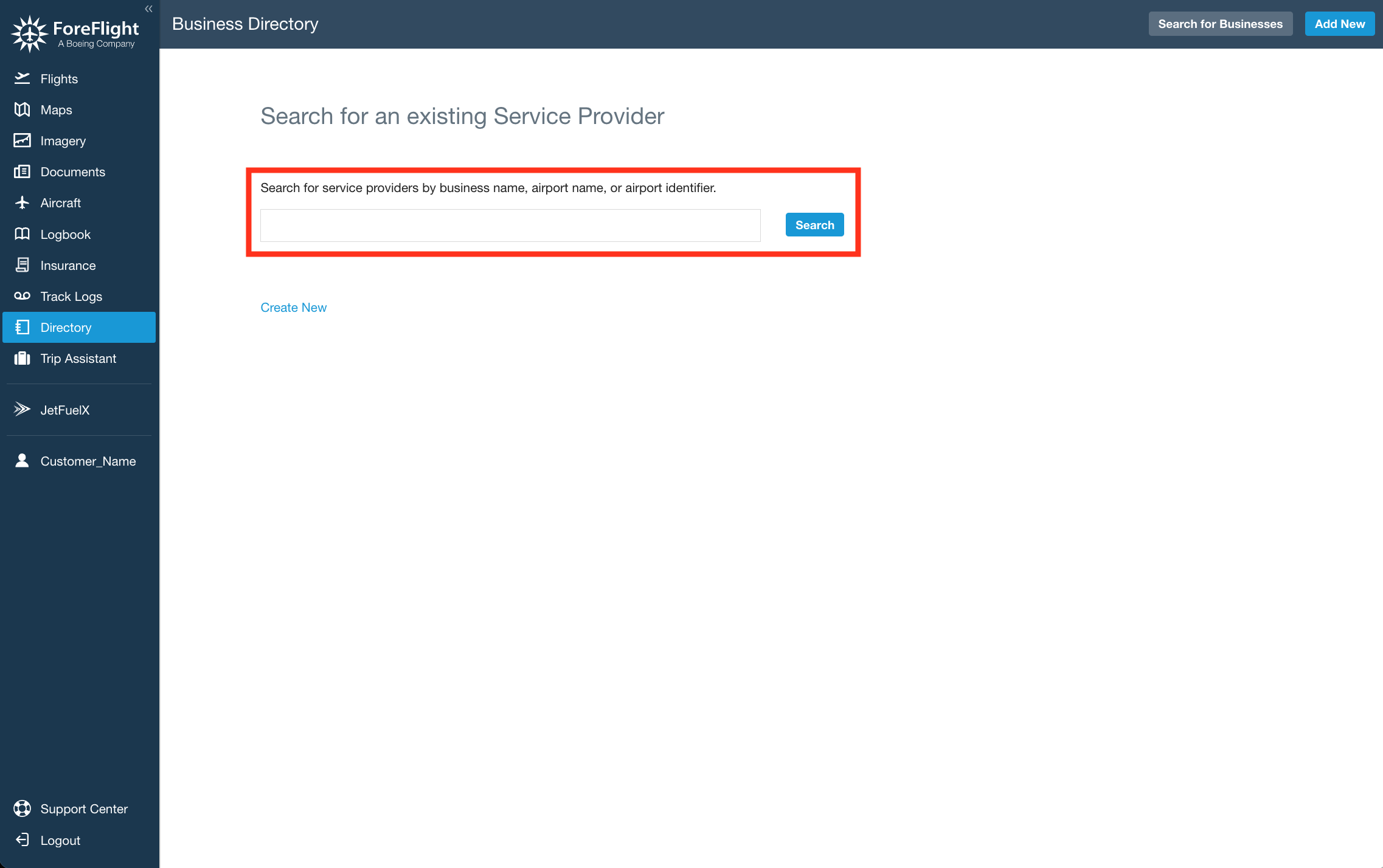Click the Customer_Name user icon
Image resolution: width=1383 pixels, height=868 pixels.
pos(22,461)
